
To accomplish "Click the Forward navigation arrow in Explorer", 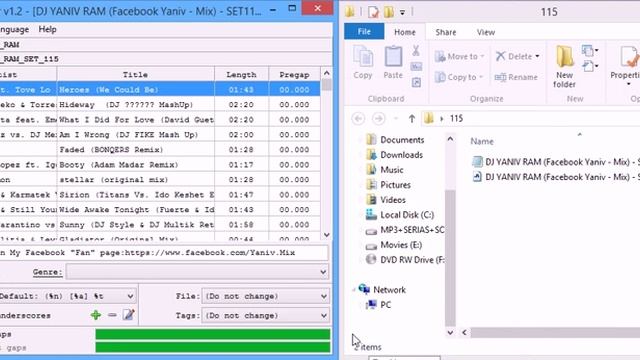I will tap(378, 119).
